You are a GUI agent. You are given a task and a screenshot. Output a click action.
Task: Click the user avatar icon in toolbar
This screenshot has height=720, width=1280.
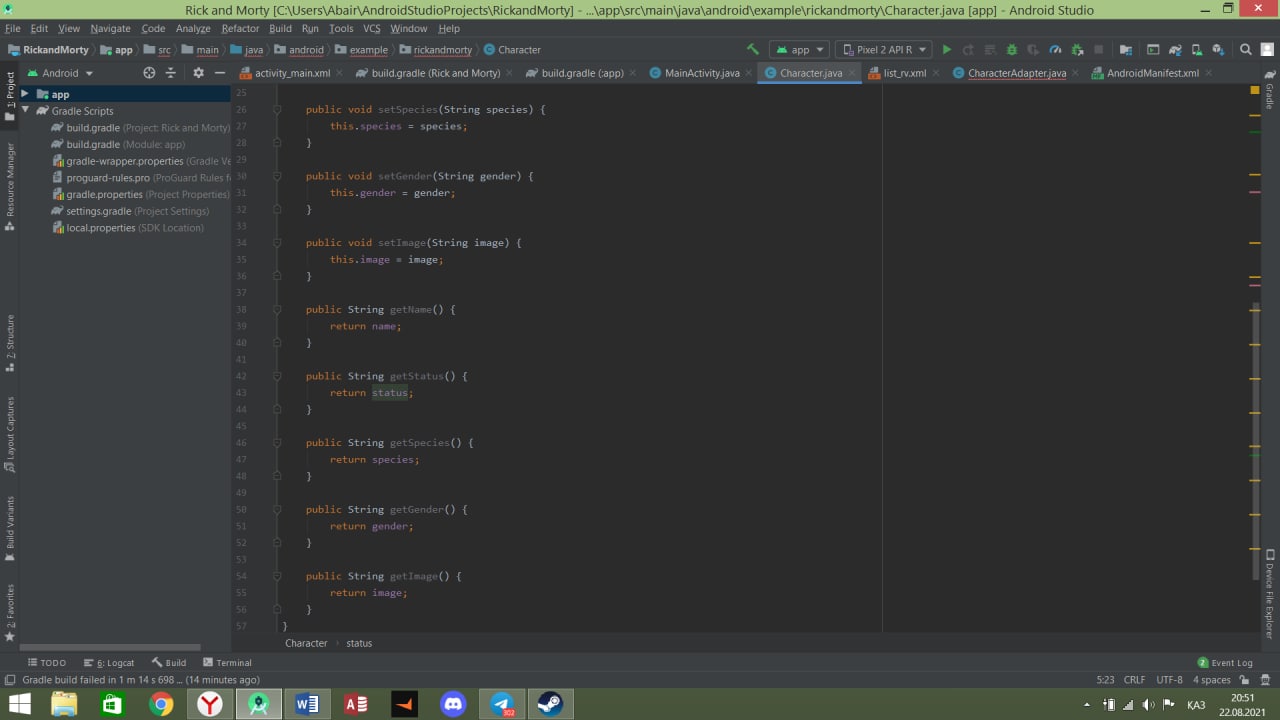pyautogui.click(x=1265, y=49)
